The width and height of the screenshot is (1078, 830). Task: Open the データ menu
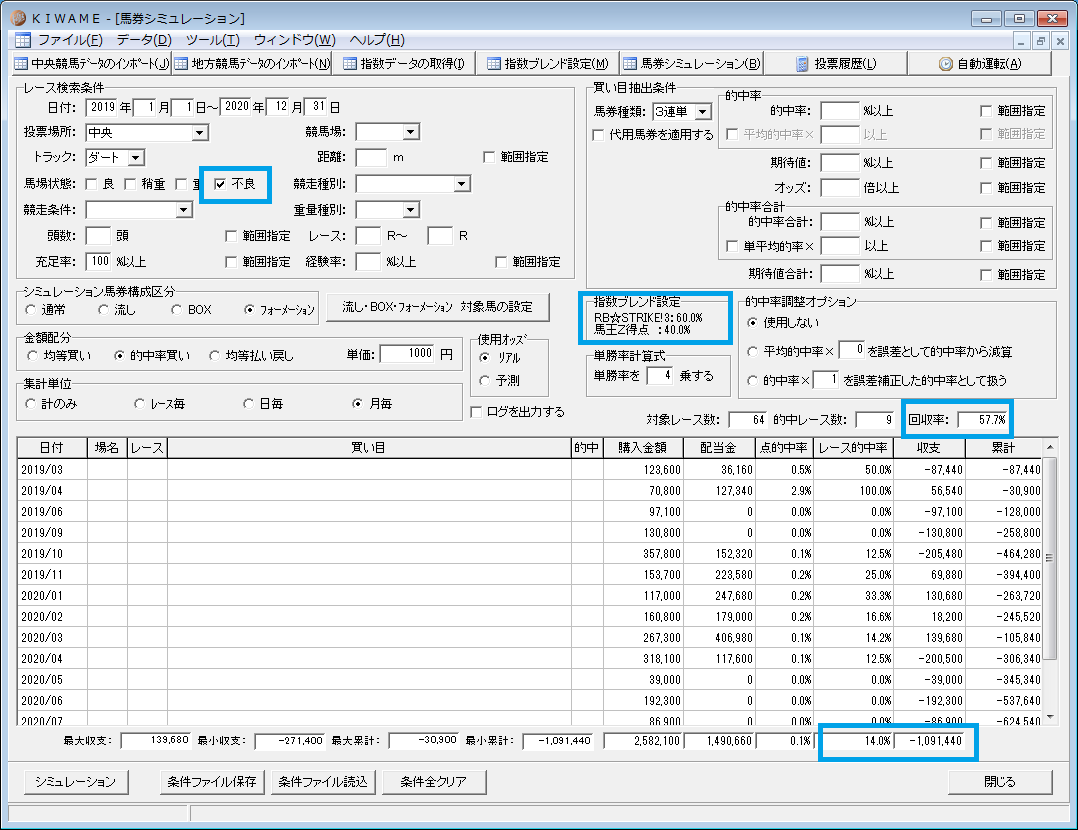click(x=144, y=40)
